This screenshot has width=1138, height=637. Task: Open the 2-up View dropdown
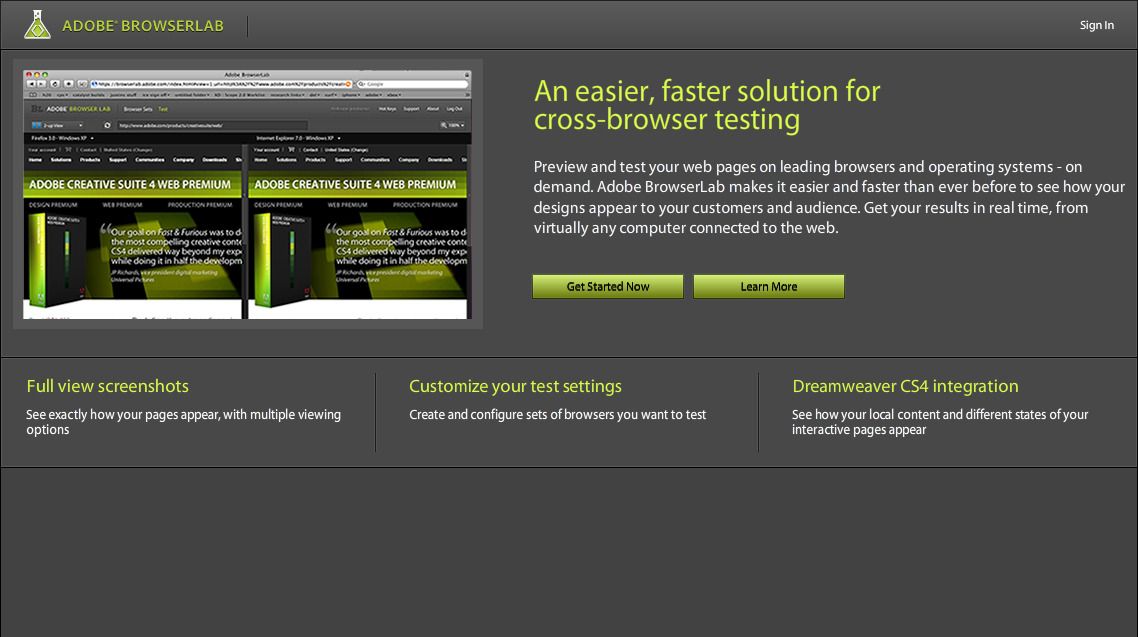[80, 125]
